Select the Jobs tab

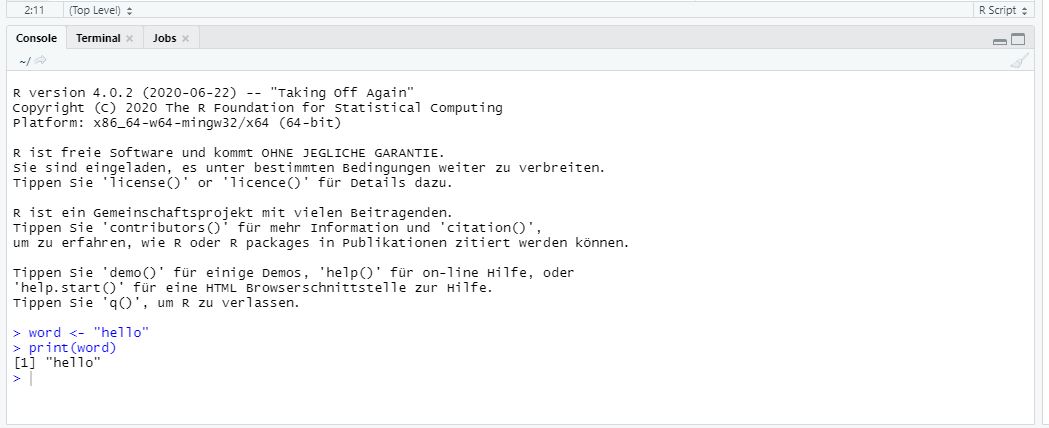pos(164,38)
